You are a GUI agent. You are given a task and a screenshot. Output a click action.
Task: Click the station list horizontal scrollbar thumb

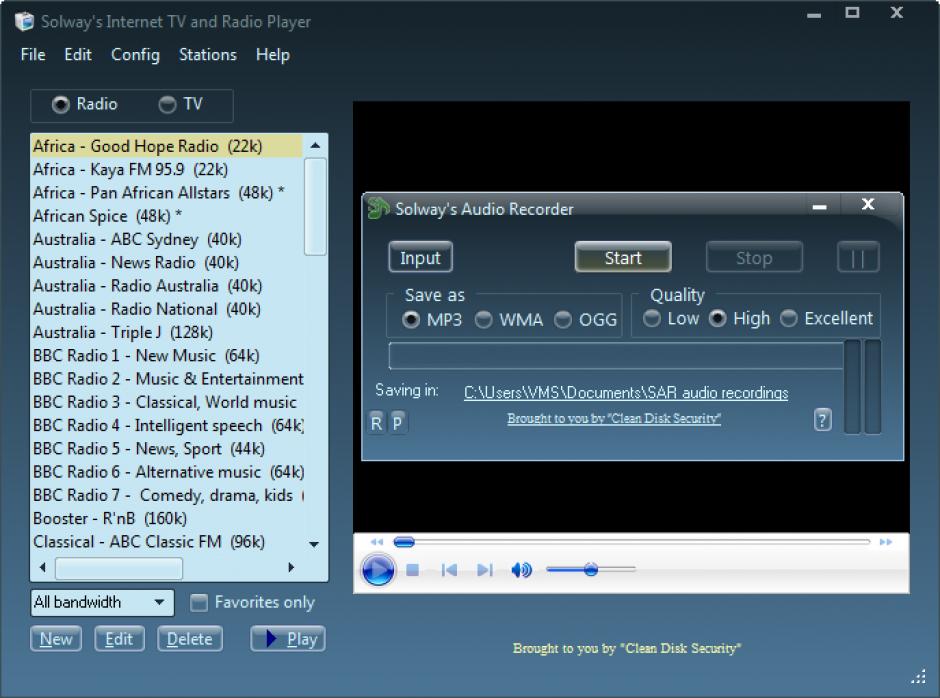tap(119, 568)
